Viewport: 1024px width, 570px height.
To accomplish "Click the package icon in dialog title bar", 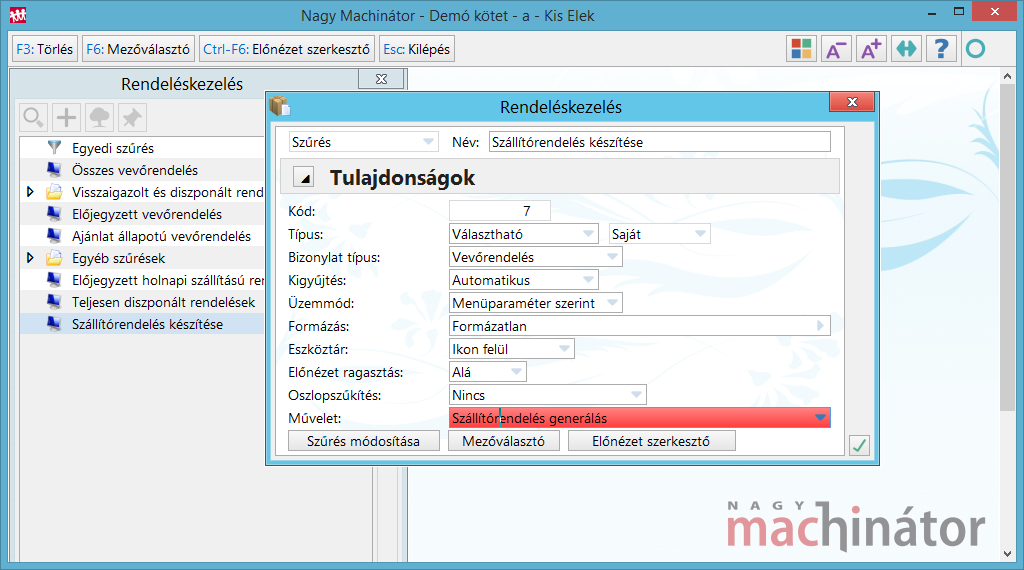I will pyautogui.click(x=279, y=106).
